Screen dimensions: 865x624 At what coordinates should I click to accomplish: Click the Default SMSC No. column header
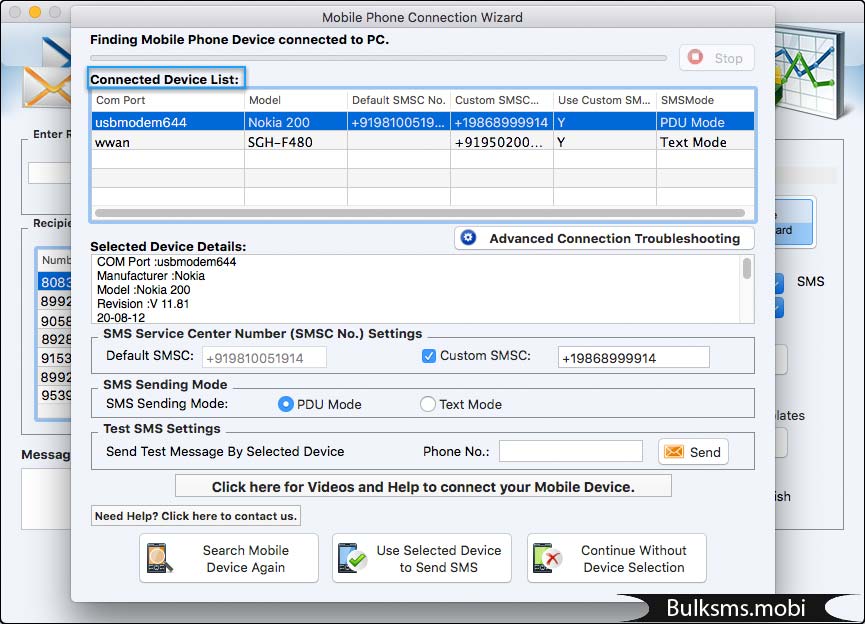click(399, 100)
